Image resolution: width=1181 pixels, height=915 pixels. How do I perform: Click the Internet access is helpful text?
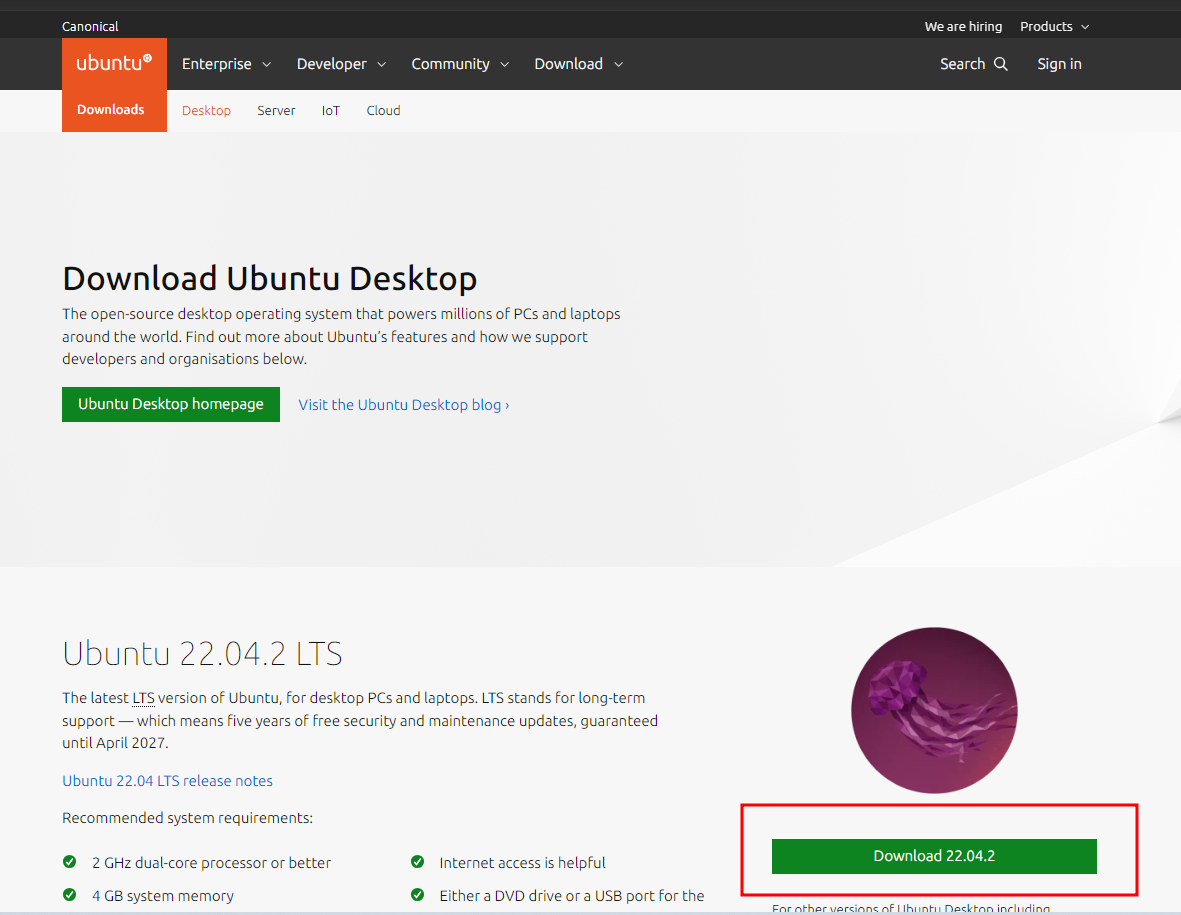tap(523, 863)
